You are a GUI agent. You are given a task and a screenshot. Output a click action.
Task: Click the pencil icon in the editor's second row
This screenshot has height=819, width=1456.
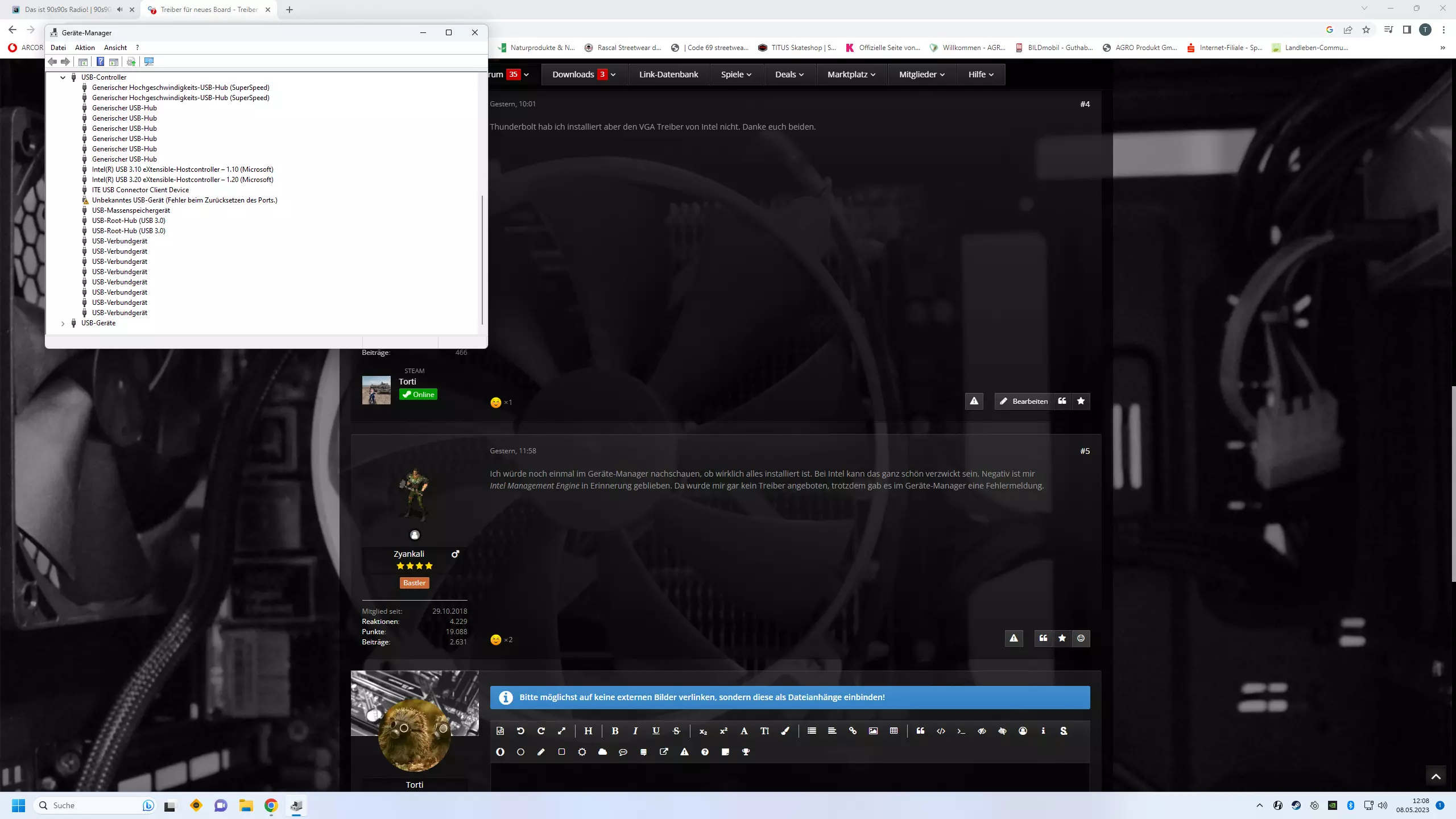pos(541,752)
